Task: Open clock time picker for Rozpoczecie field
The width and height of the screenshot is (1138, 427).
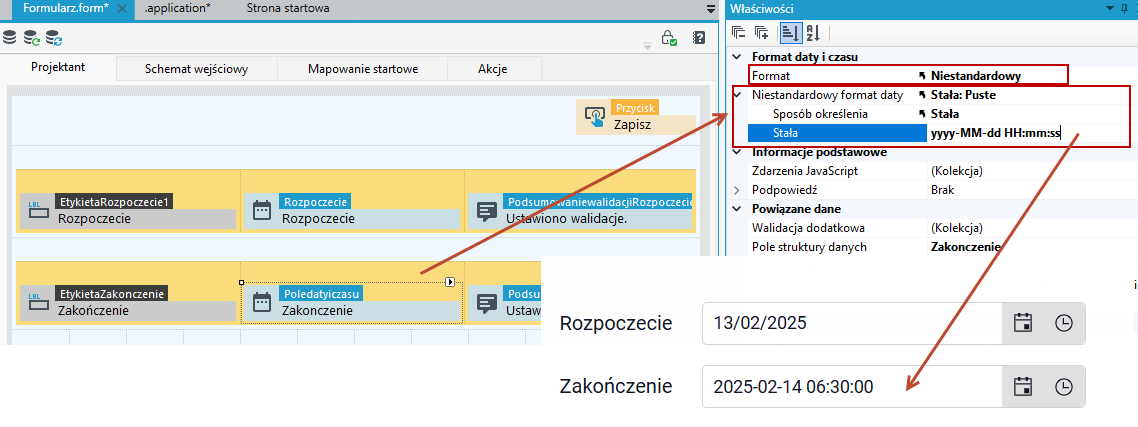Action: pyautogui.click(x=1064, y=323)
